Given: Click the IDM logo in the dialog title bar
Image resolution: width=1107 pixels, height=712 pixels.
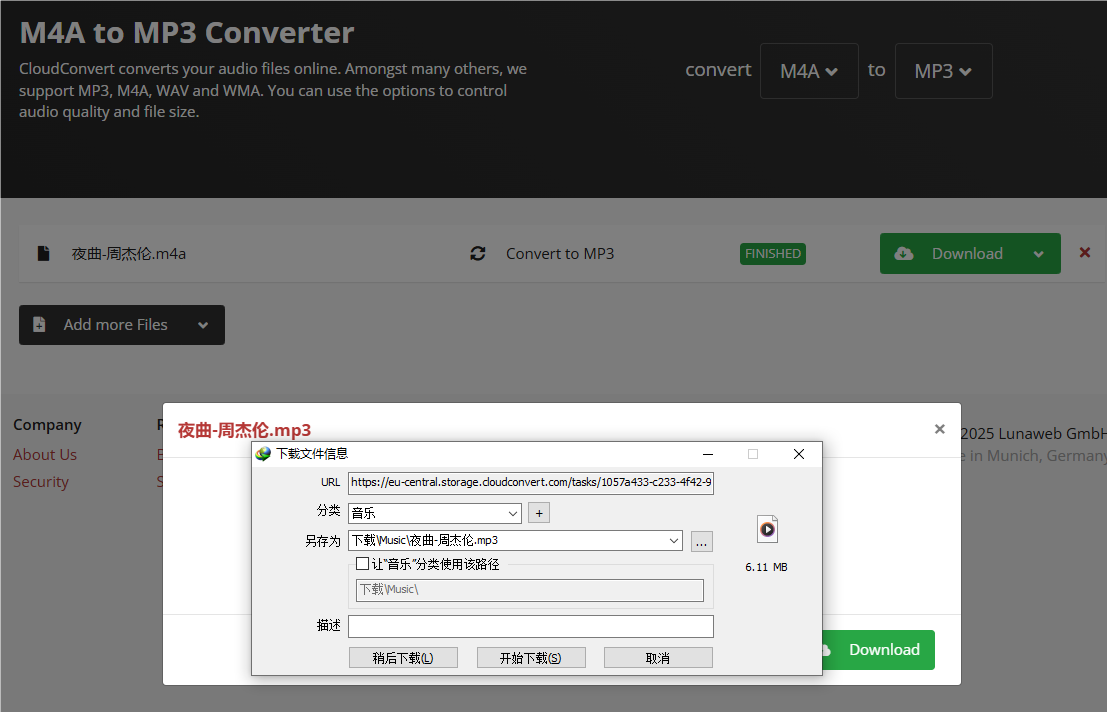Looking at the screenshot, I should [263, 454].
